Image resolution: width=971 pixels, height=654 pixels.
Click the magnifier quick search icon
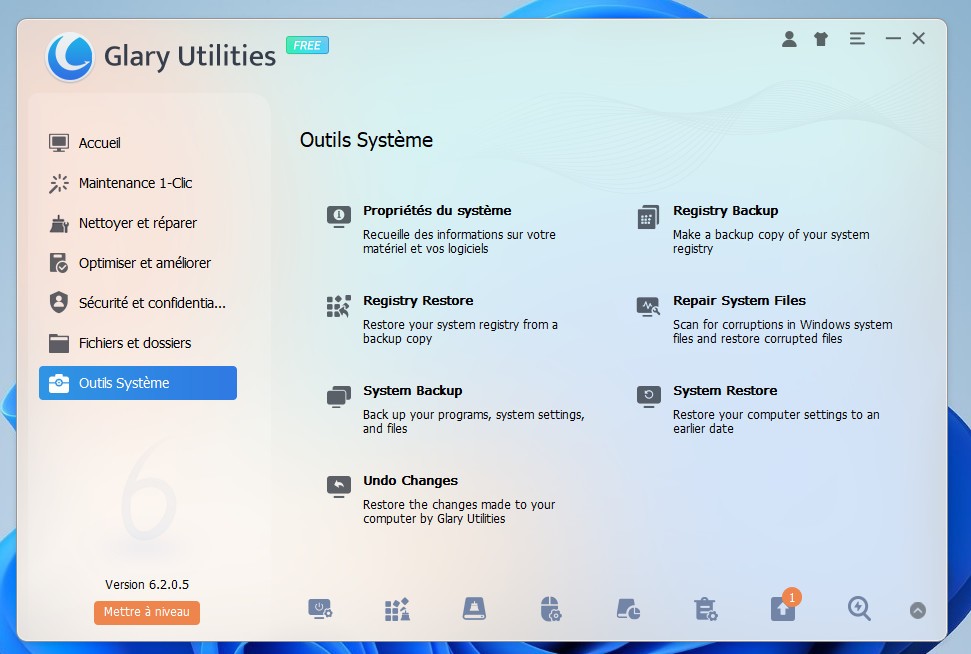[x=859, y=609]
